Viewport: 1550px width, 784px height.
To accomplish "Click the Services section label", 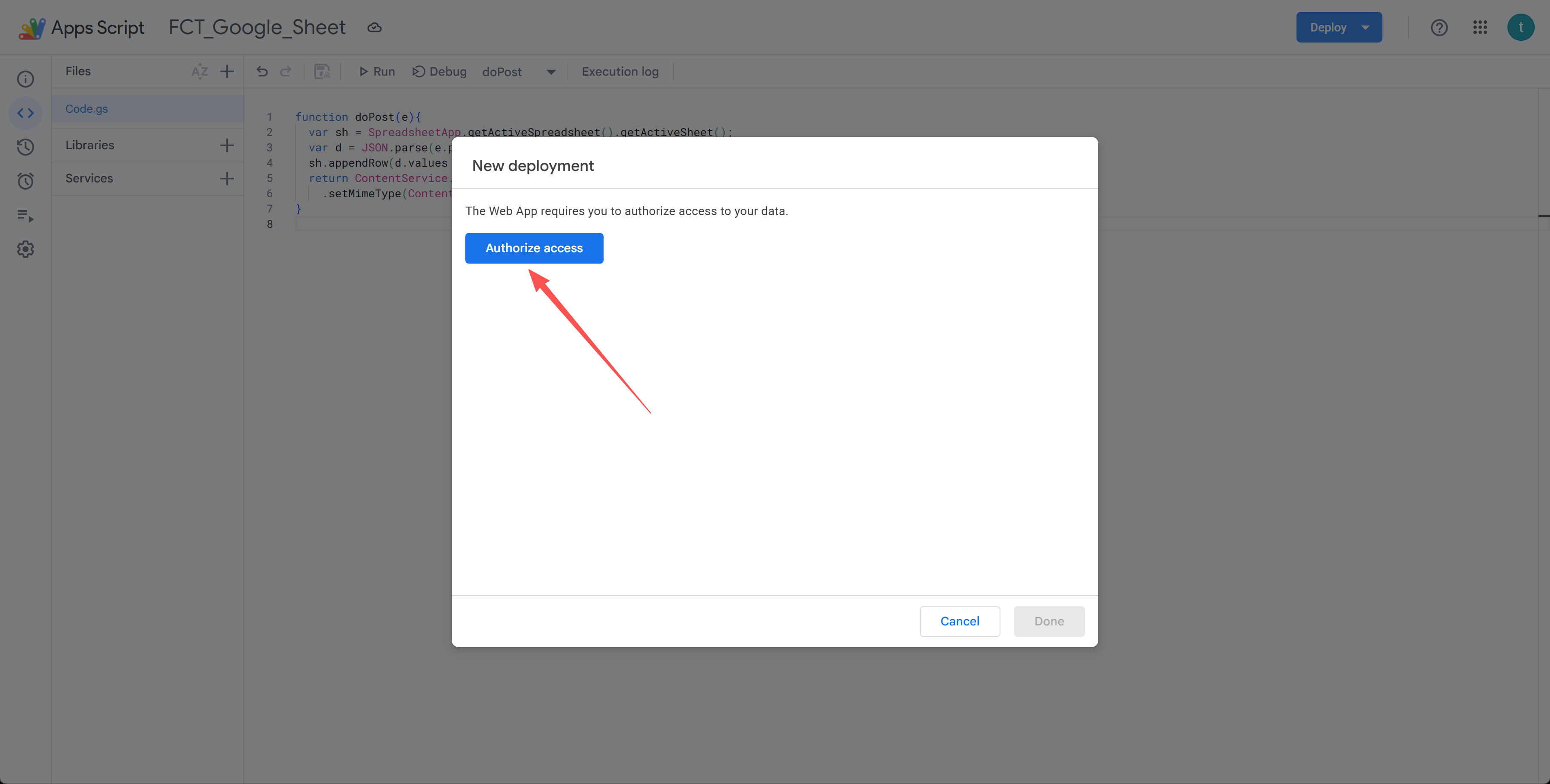I will click(89, 179).
